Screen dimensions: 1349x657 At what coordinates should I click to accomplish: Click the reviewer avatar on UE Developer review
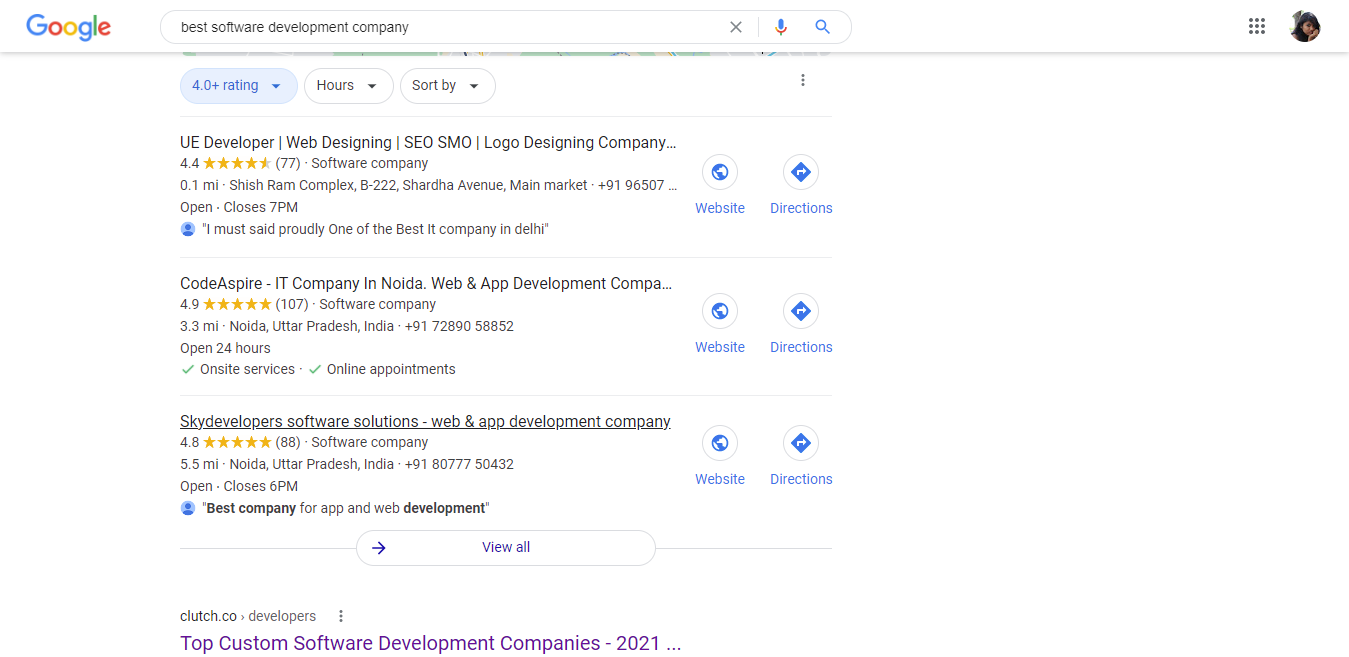coord(188,229)
